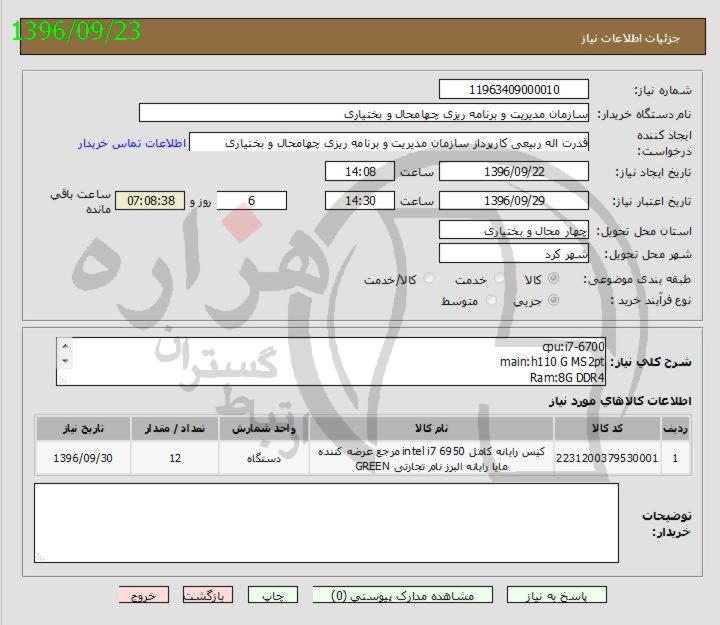Click product name cell intel i7 6950
The width and height of the screenshot is (720, 625).
[x=431, y=458]
